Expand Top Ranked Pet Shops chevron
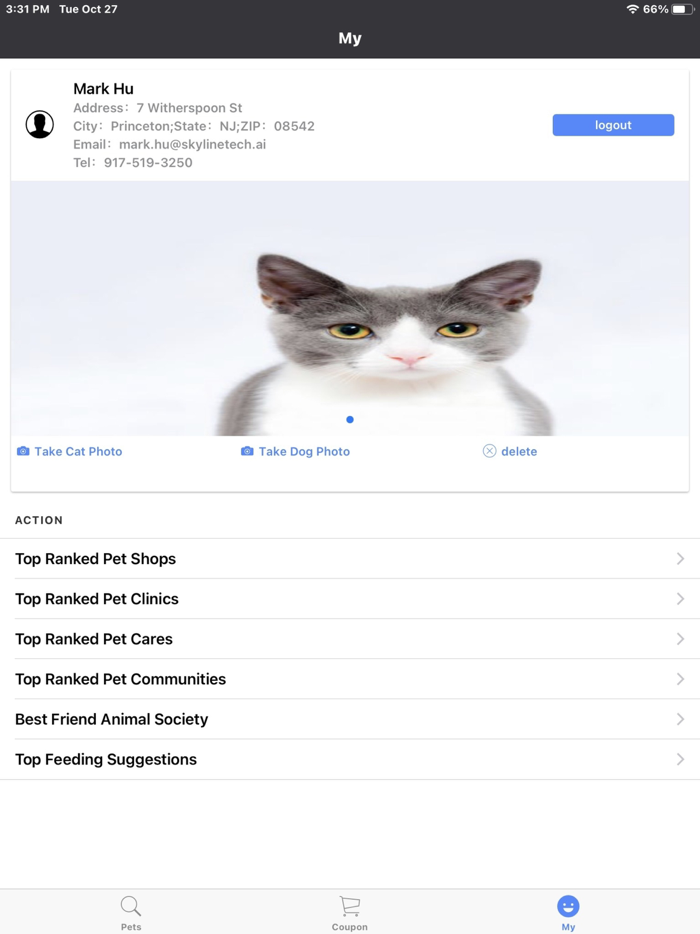 (x=680, y=559)
